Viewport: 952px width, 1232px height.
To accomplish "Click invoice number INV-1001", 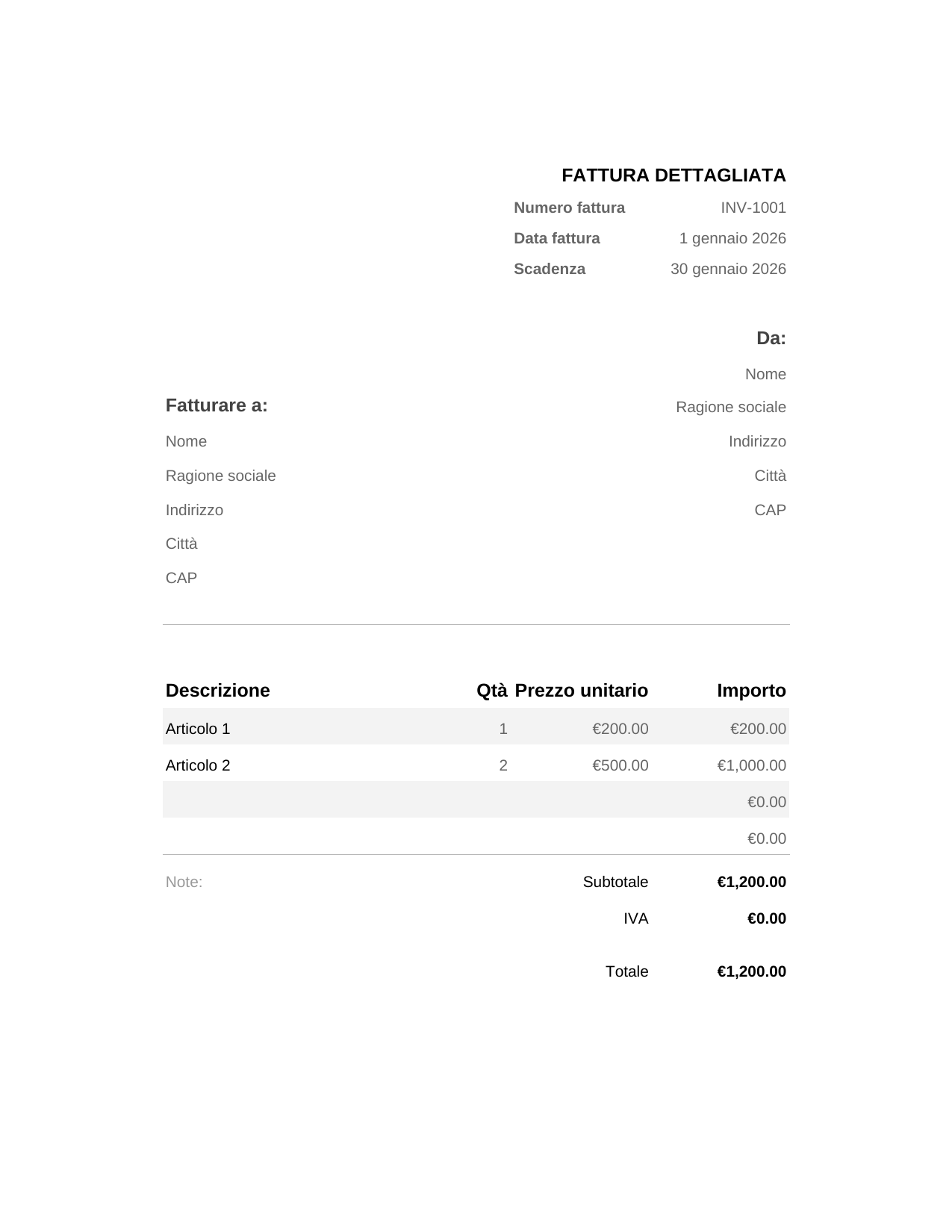I will (x=753, y=208).
